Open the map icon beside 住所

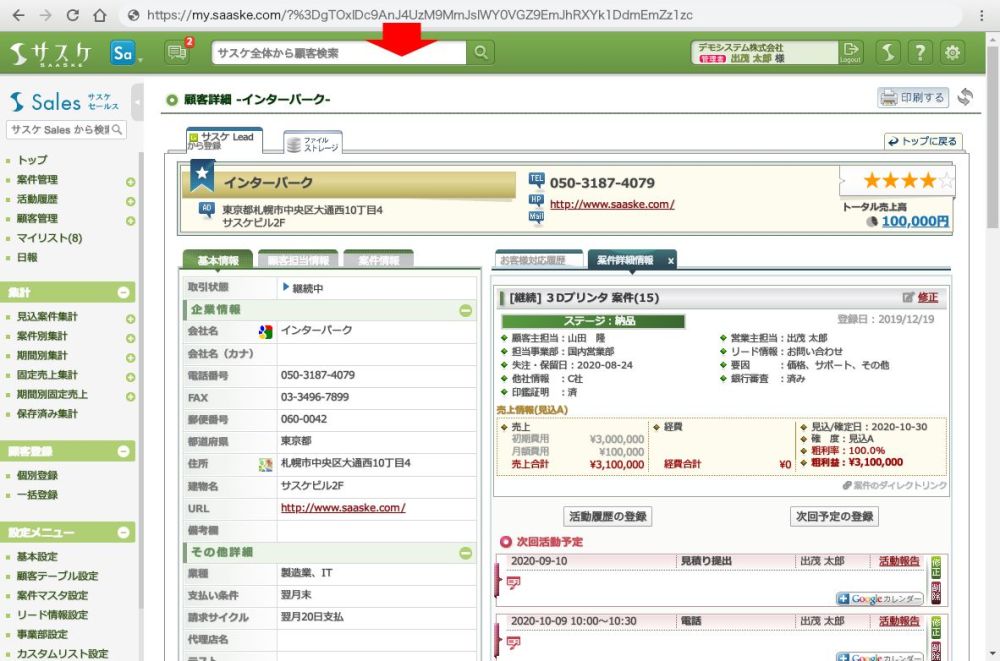[266, 464]
